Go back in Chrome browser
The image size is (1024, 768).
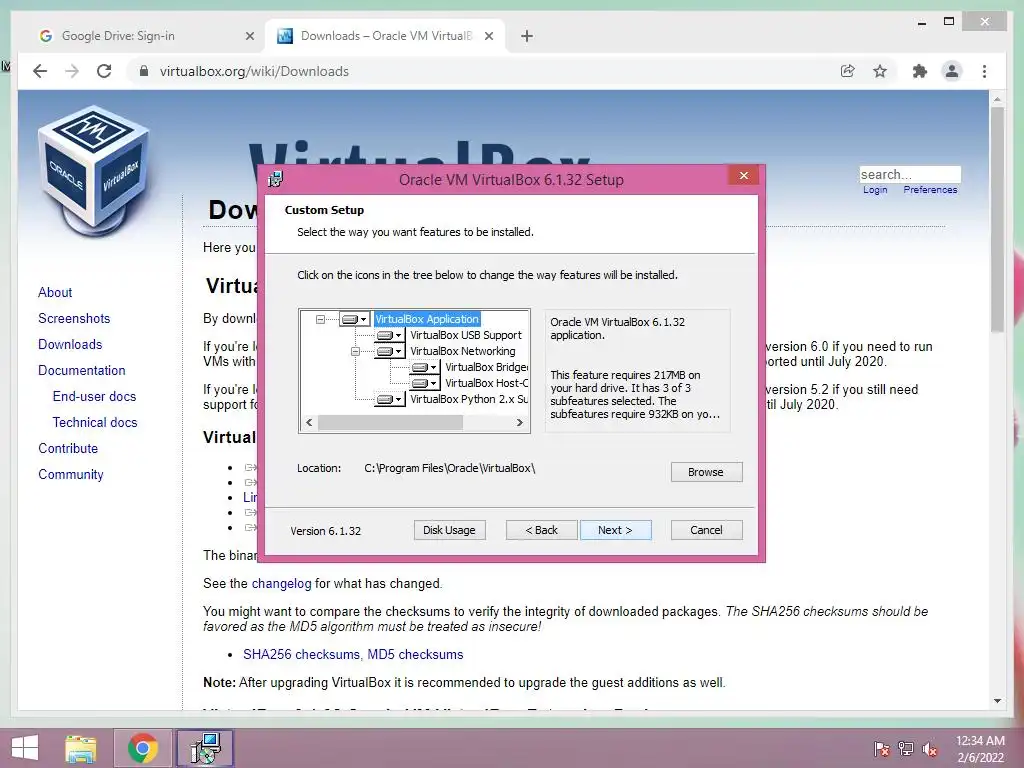(40, 71)
